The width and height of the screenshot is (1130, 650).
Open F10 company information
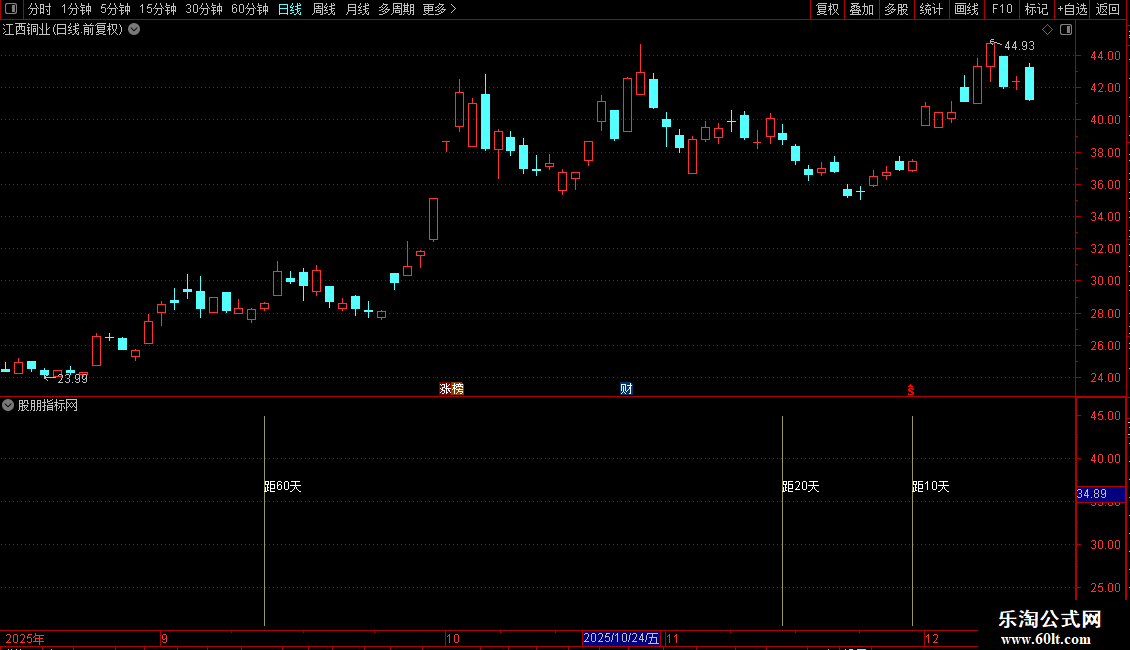point(1002,9)
